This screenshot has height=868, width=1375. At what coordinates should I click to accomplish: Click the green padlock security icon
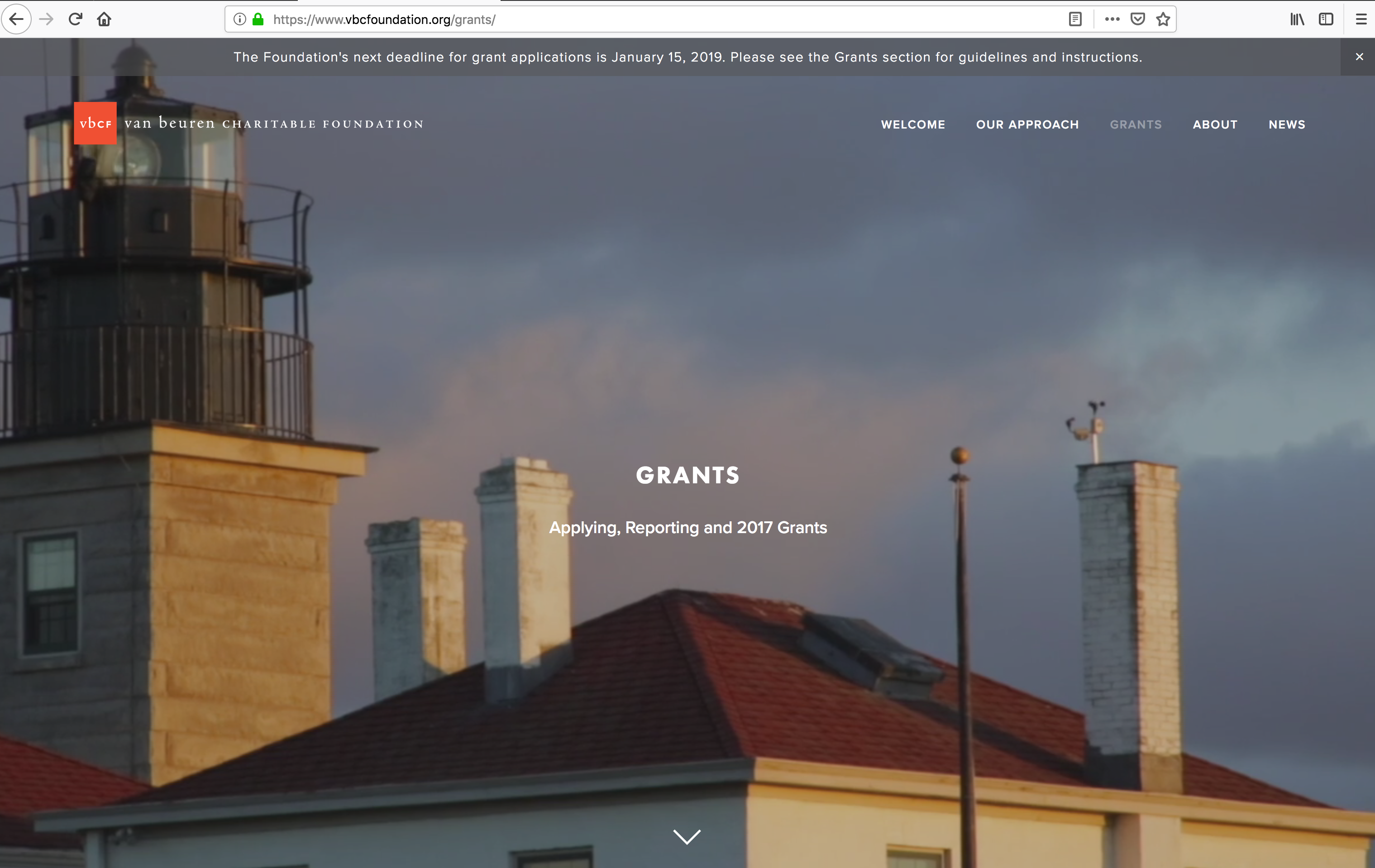258,19
